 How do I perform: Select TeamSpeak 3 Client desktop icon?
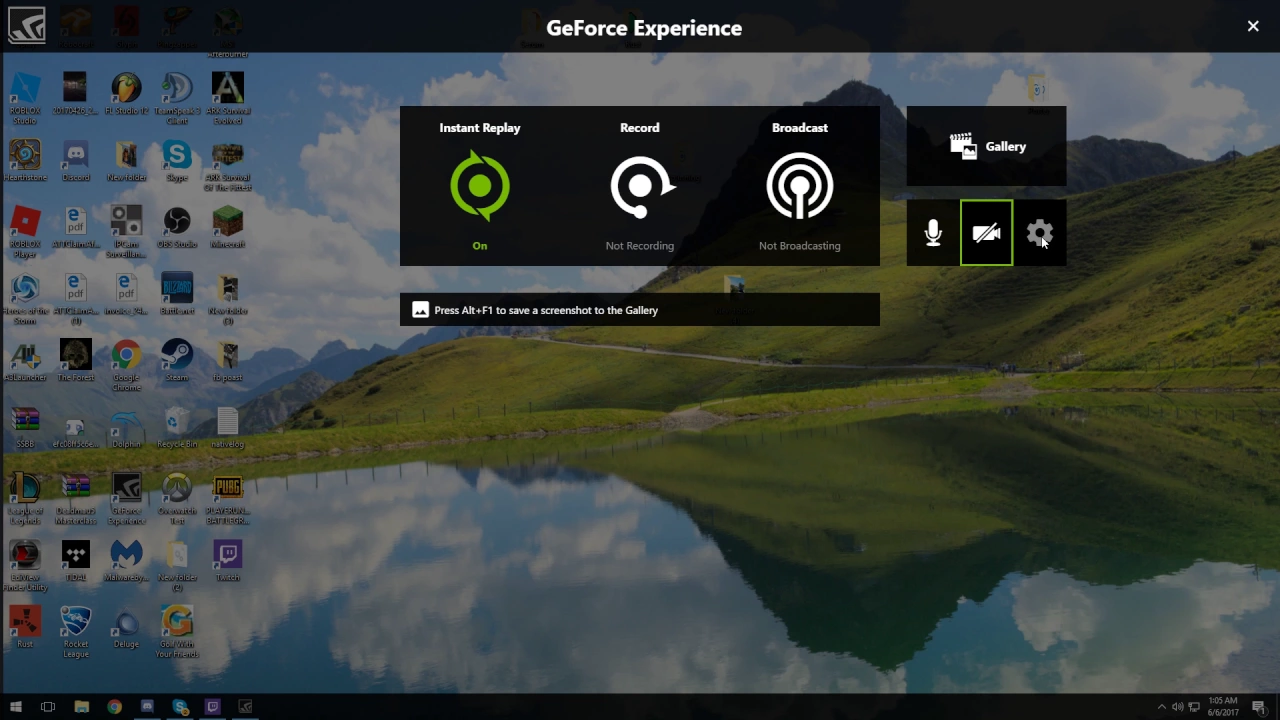(x=177, y=98)
